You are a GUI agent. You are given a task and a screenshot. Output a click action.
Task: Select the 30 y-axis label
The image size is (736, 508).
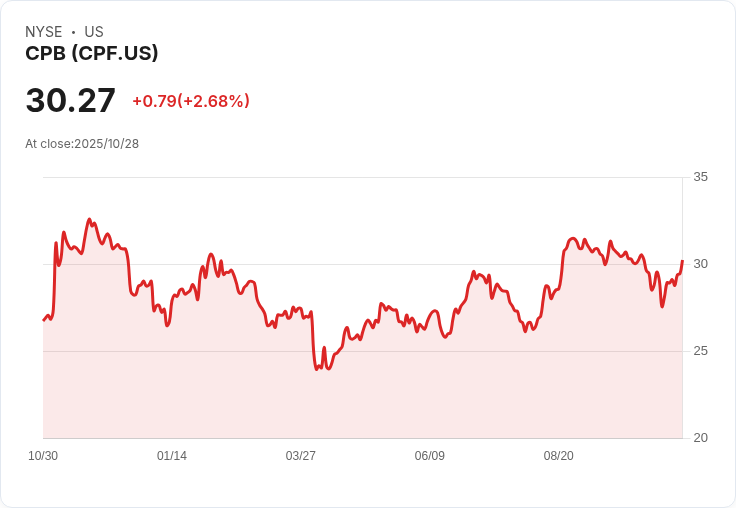[700, 264]
